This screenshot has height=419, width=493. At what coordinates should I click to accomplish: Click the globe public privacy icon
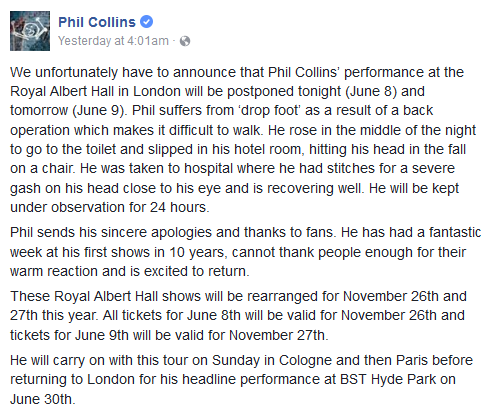(185, 41)
